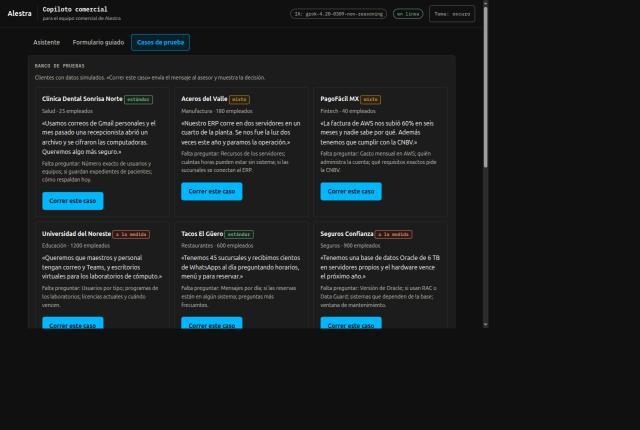Click the Clínica Dental Sonrisa Norte title

click(82, 99)
